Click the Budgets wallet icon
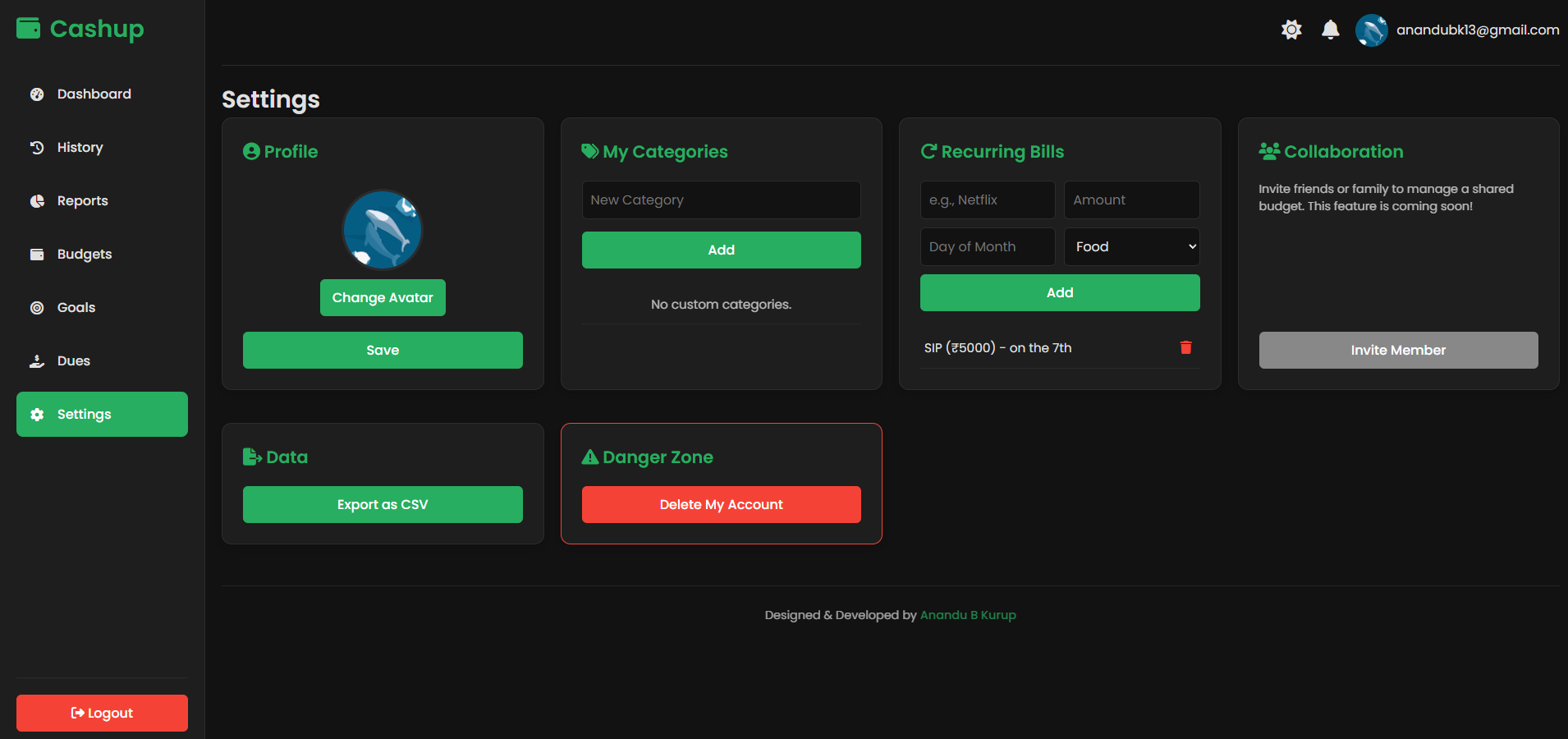 (37, 254)
